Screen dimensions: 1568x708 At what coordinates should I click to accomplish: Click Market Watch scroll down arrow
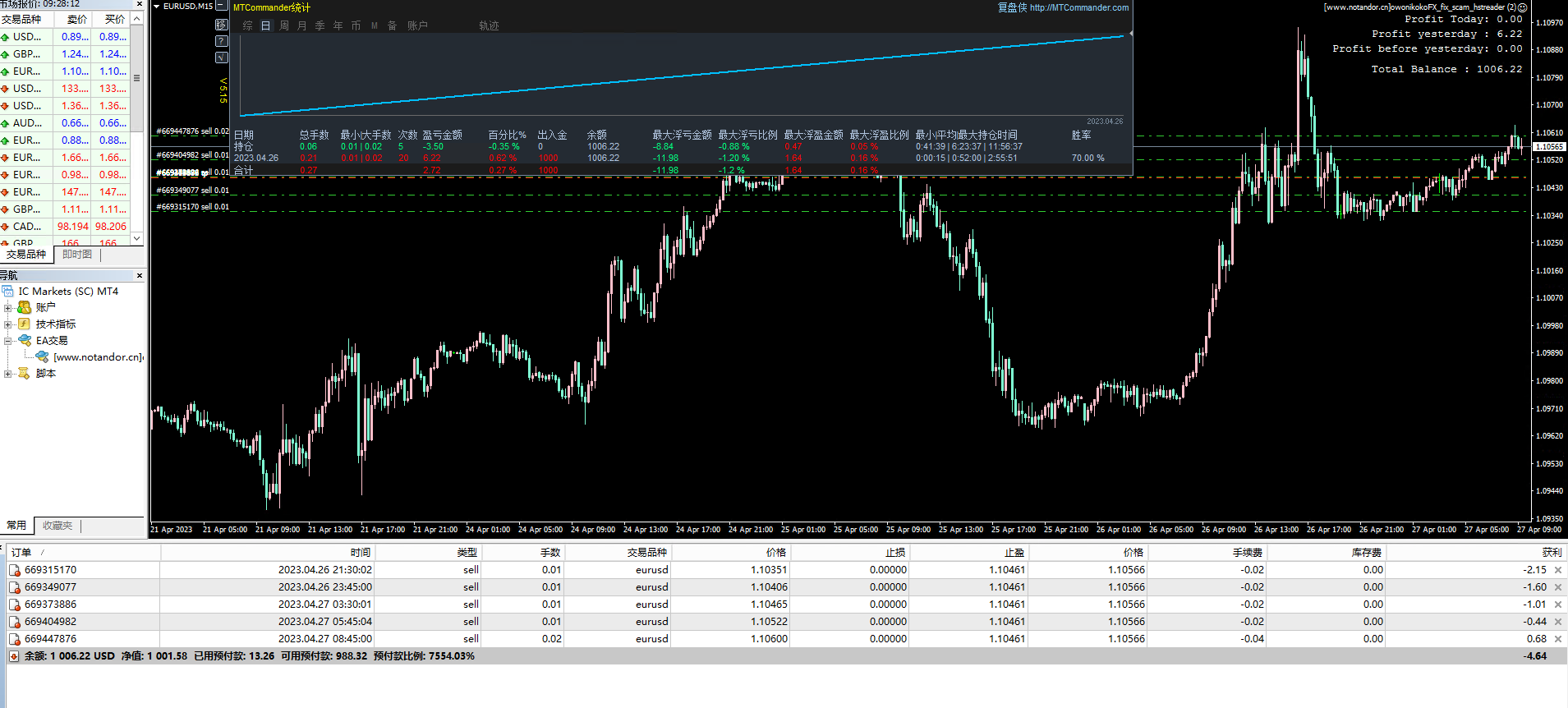137,238
